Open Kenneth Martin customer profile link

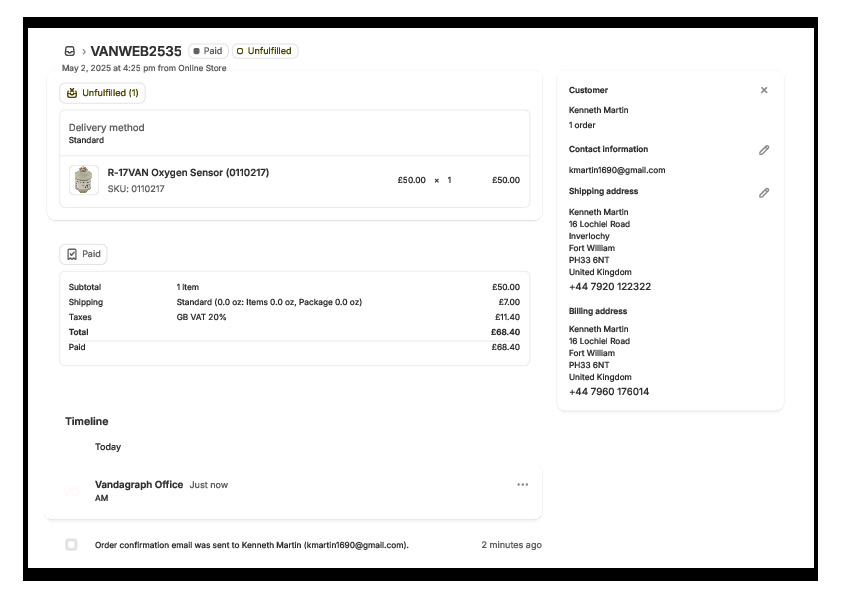coord(599,110)
